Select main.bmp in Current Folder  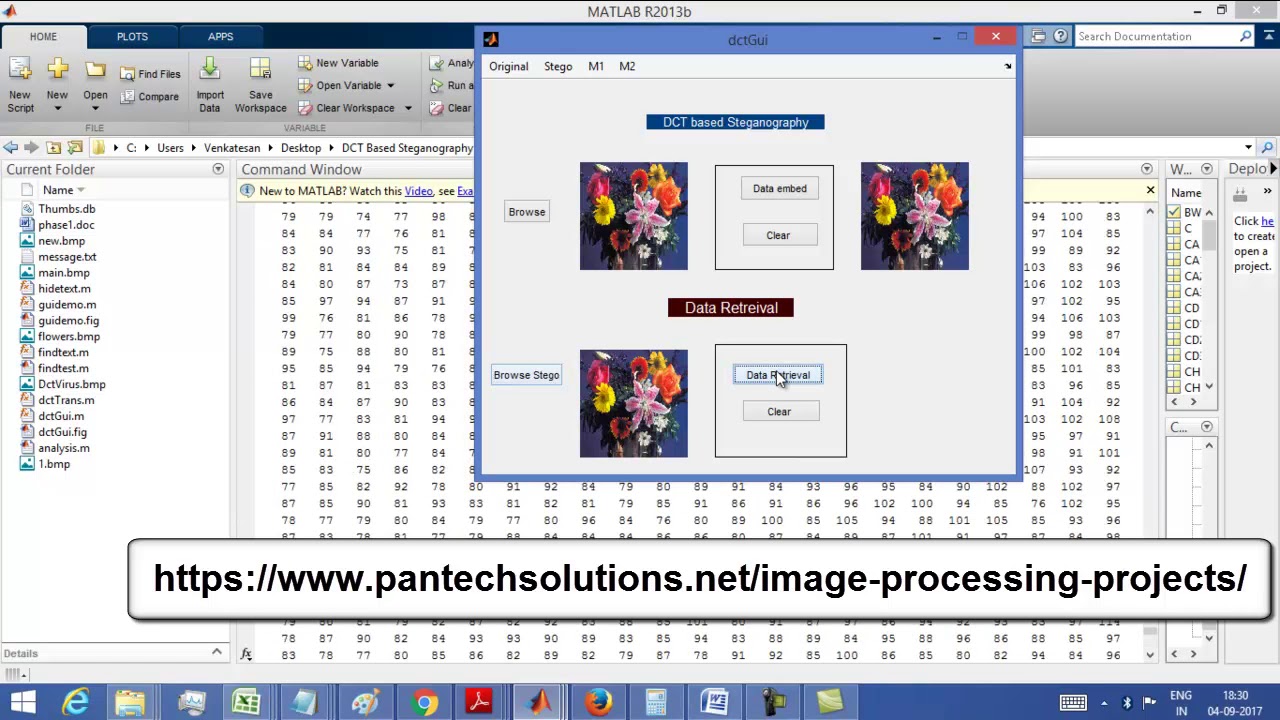pos(63,273)
